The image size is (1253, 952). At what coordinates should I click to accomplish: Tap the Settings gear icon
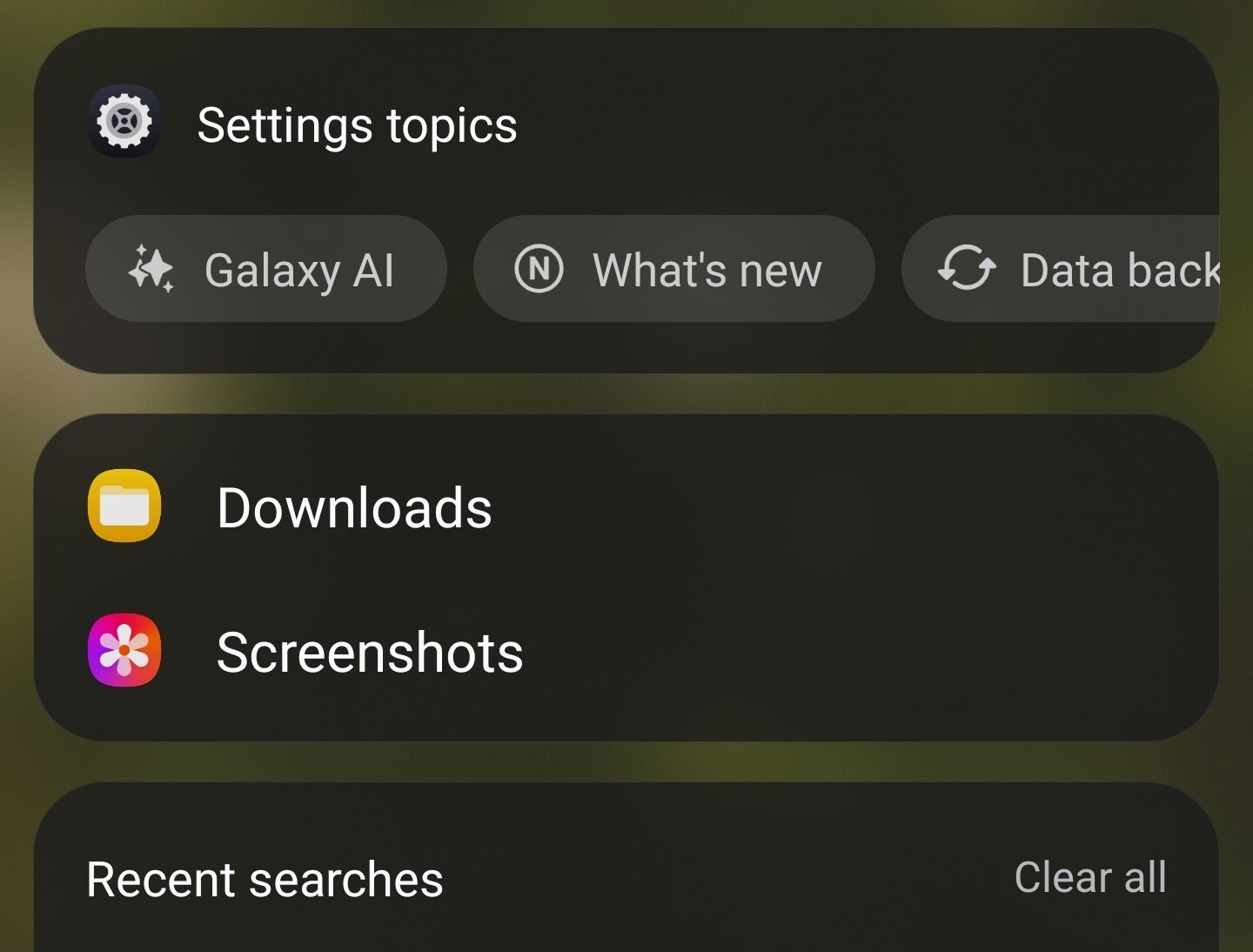[124, 122]
